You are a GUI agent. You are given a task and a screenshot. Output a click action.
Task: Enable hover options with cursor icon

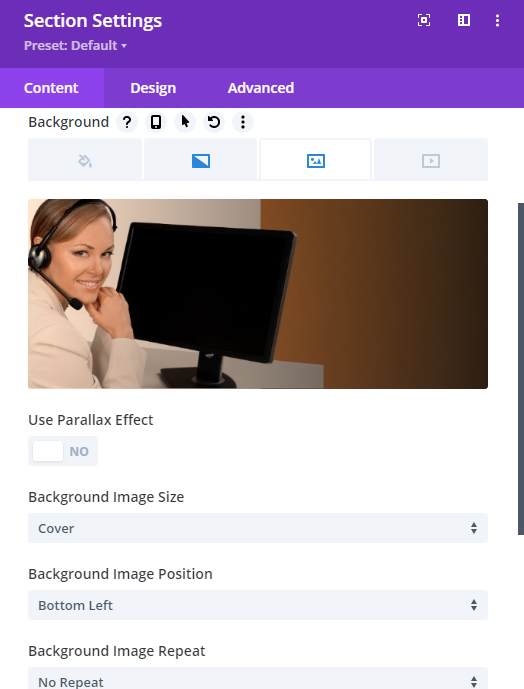pyautogui.click(x=185, y=122)
